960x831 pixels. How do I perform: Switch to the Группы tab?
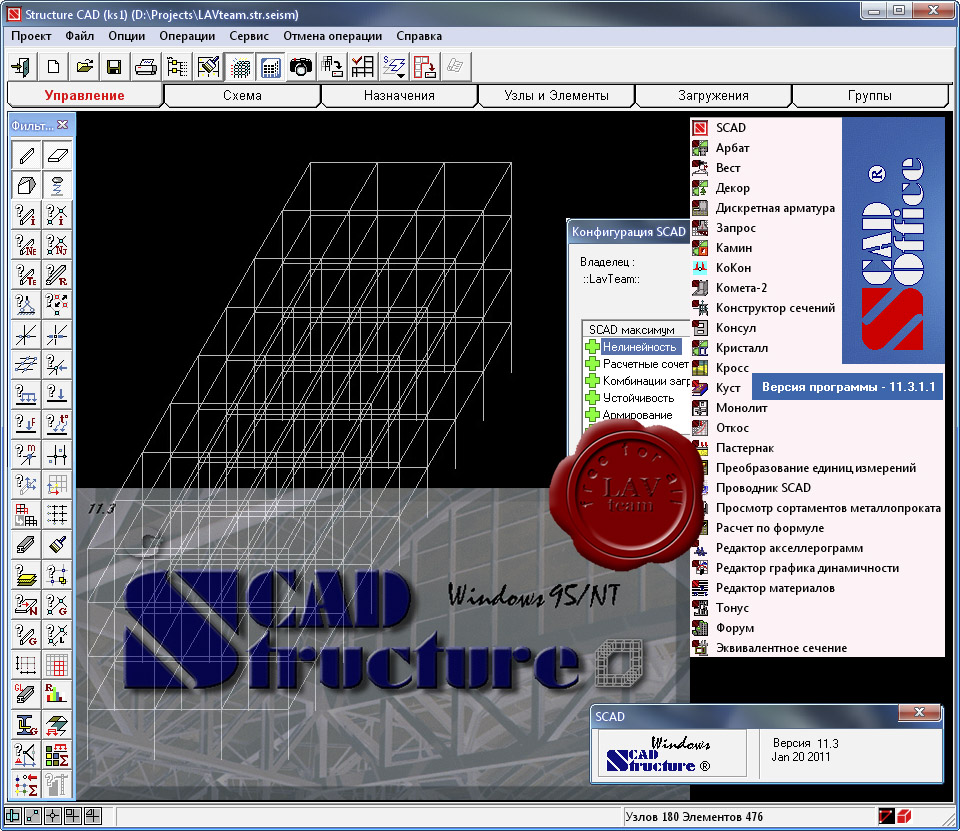870,96
